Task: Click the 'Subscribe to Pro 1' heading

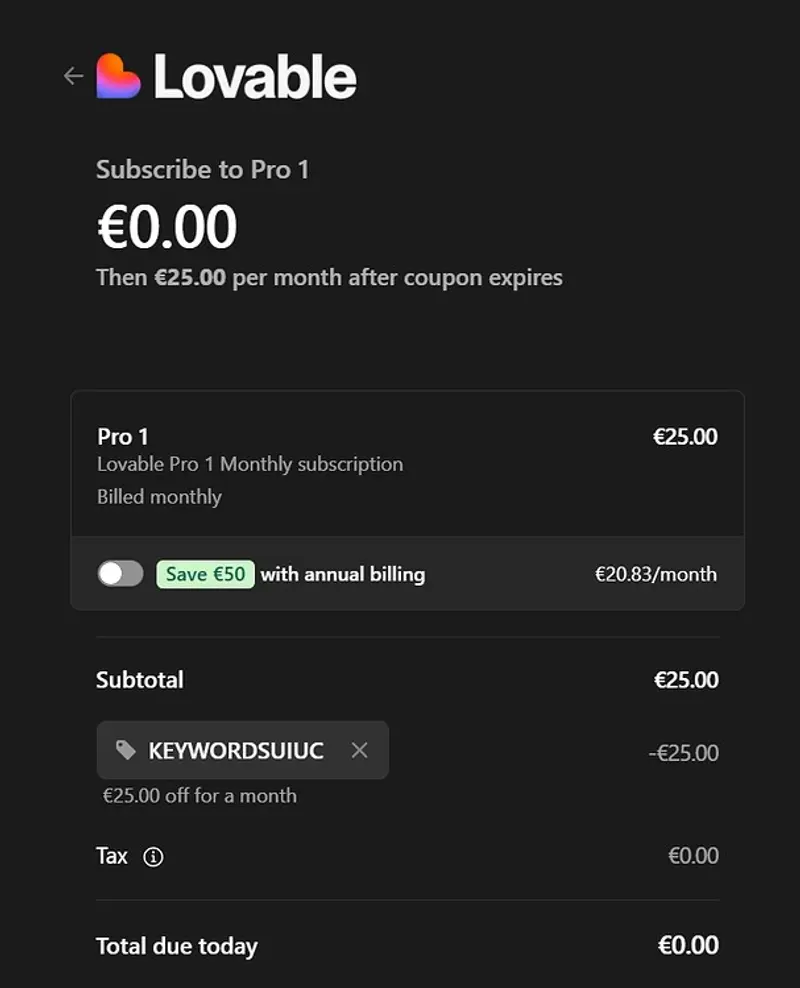Action: 202,170
